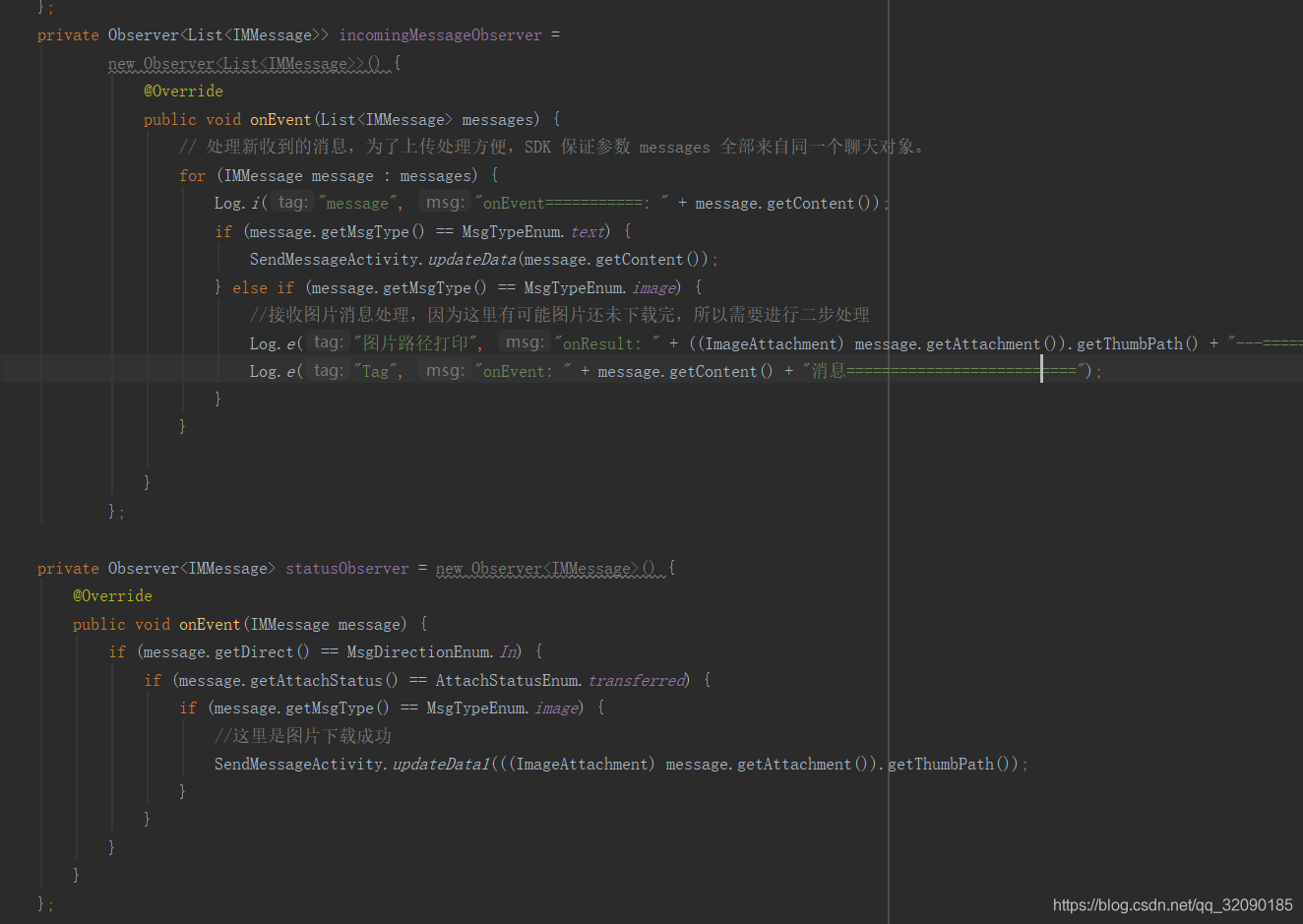1303x924 pixels.
Task: Click the second @Override annotation
Action: 112,596
